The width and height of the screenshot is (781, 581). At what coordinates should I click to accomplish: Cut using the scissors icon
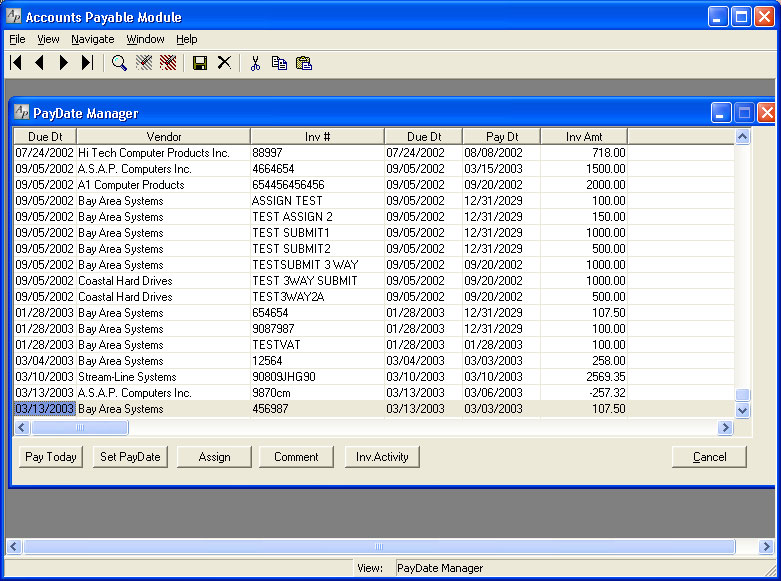tap(256, 63)
